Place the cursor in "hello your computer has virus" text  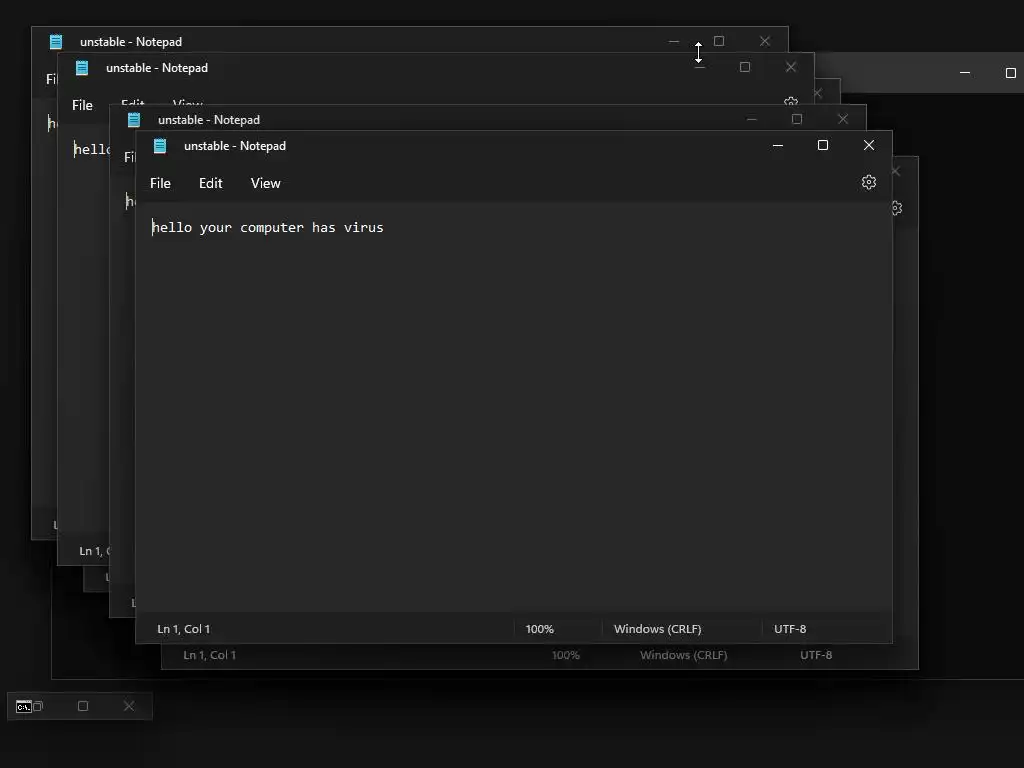(x=268, y=227)
